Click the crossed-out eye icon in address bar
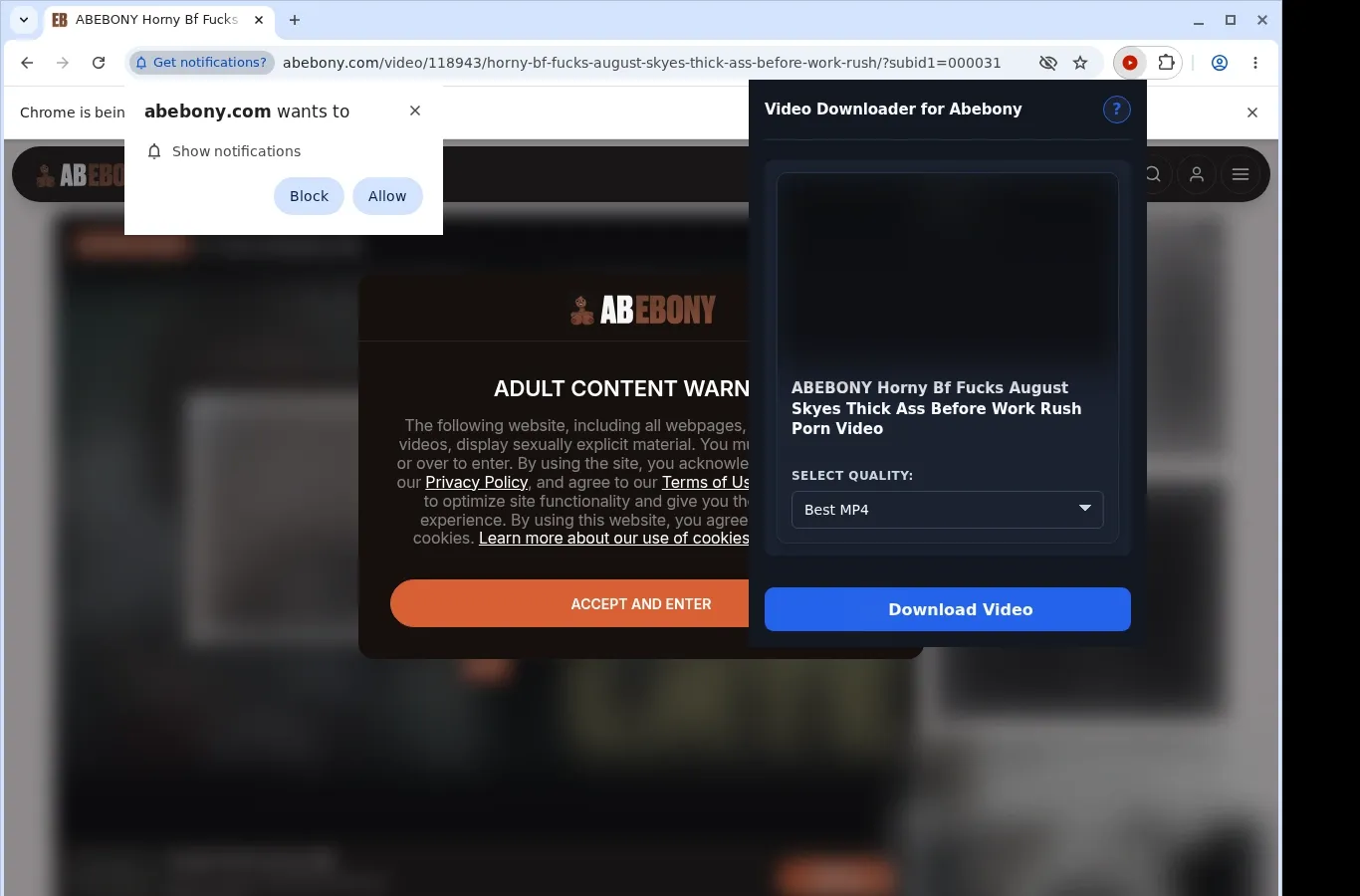The height and width of the screenshot is (896, 1360). click(x=1048, y=63)
